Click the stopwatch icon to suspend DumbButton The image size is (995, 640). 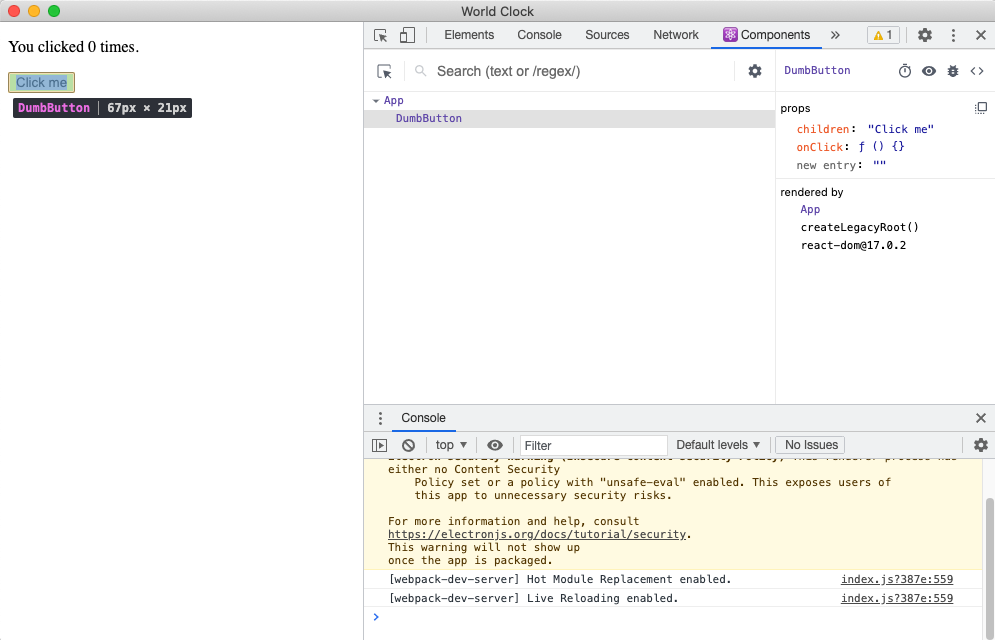[905, 71]
